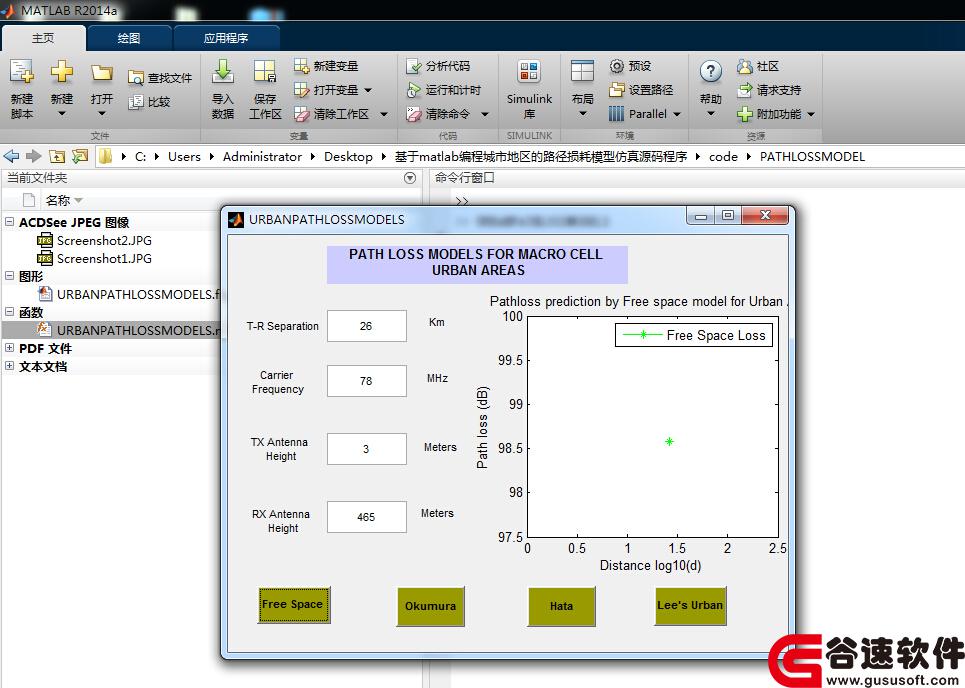
Task: Collapse the 图形 group
Action: click(x=9, y=276)
